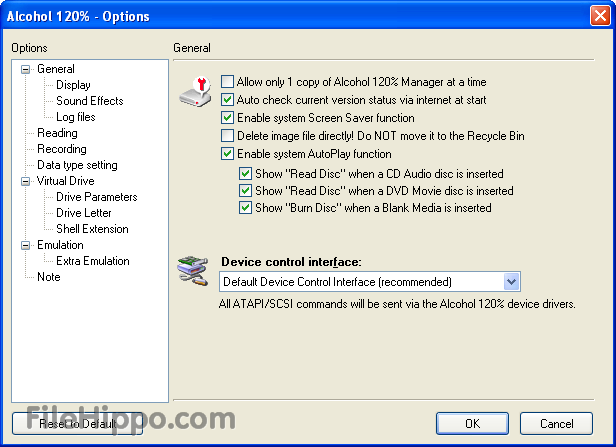The width and height of the screenshot is (616, 447).
Task: Click the drive with wrench General icon
Action: coord(195,92)
